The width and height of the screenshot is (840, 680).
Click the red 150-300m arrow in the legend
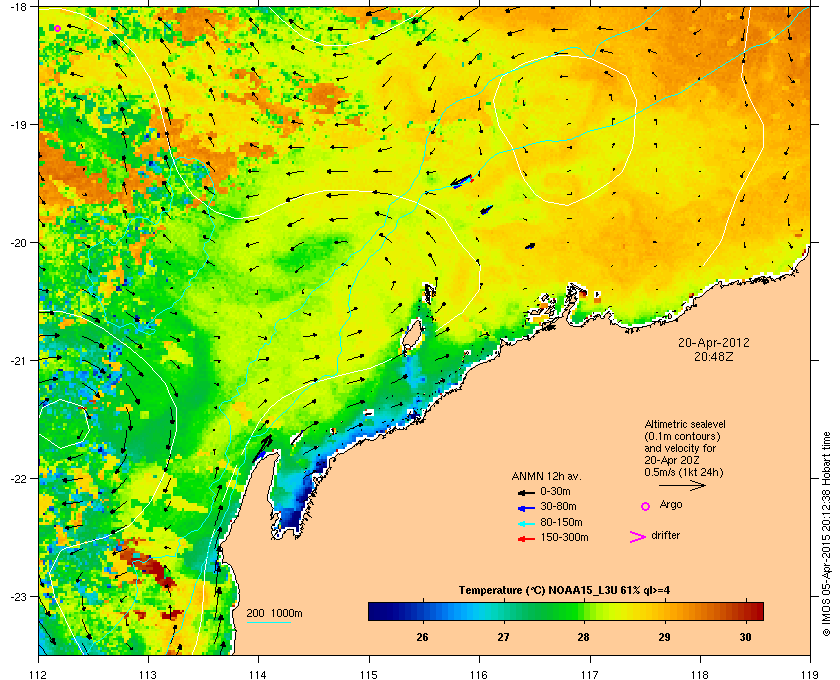click(526, 539)
